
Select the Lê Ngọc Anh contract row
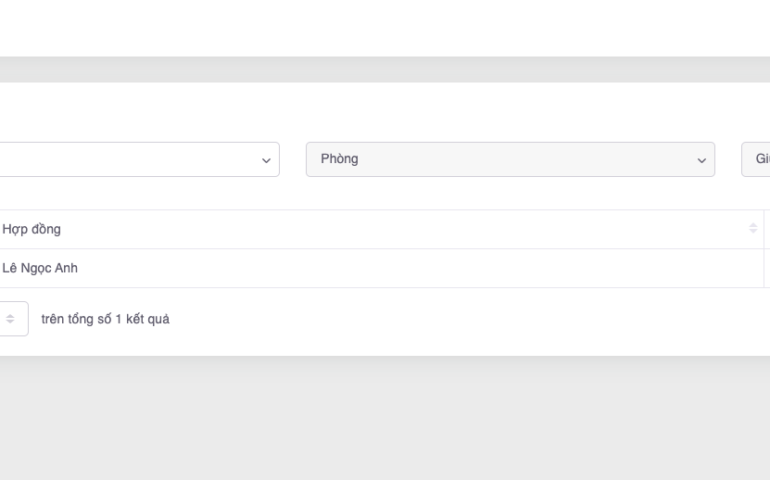[x=380, y=268]
